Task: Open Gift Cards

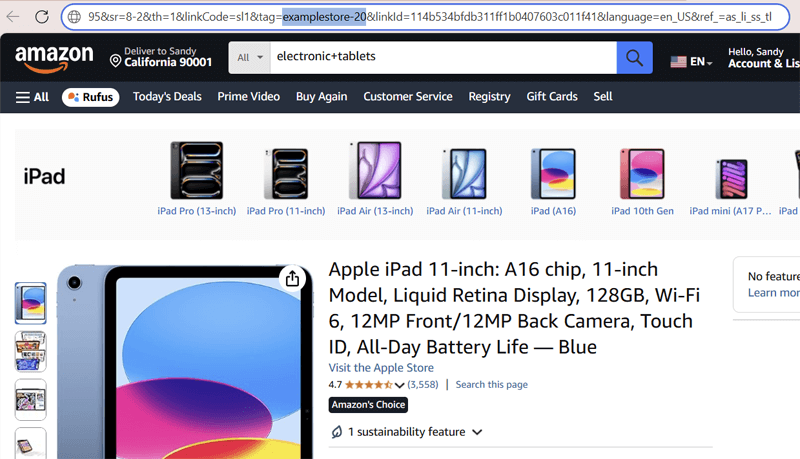Action: [x=552, y=96]
